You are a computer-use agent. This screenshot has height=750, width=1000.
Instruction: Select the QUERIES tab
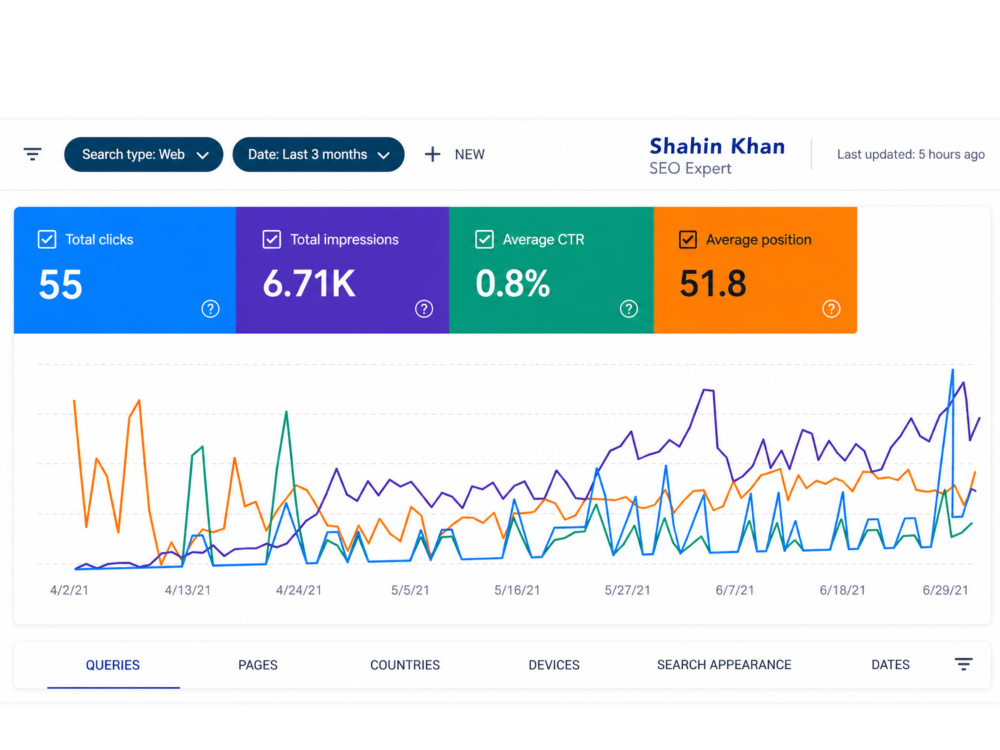pos(113,665)
